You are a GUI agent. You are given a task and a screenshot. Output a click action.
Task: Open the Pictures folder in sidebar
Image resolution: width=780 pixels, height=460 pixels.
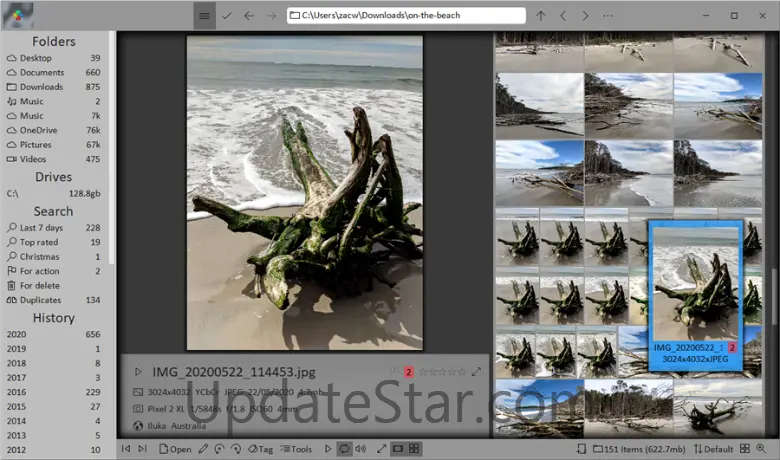[x=53, y=144]
